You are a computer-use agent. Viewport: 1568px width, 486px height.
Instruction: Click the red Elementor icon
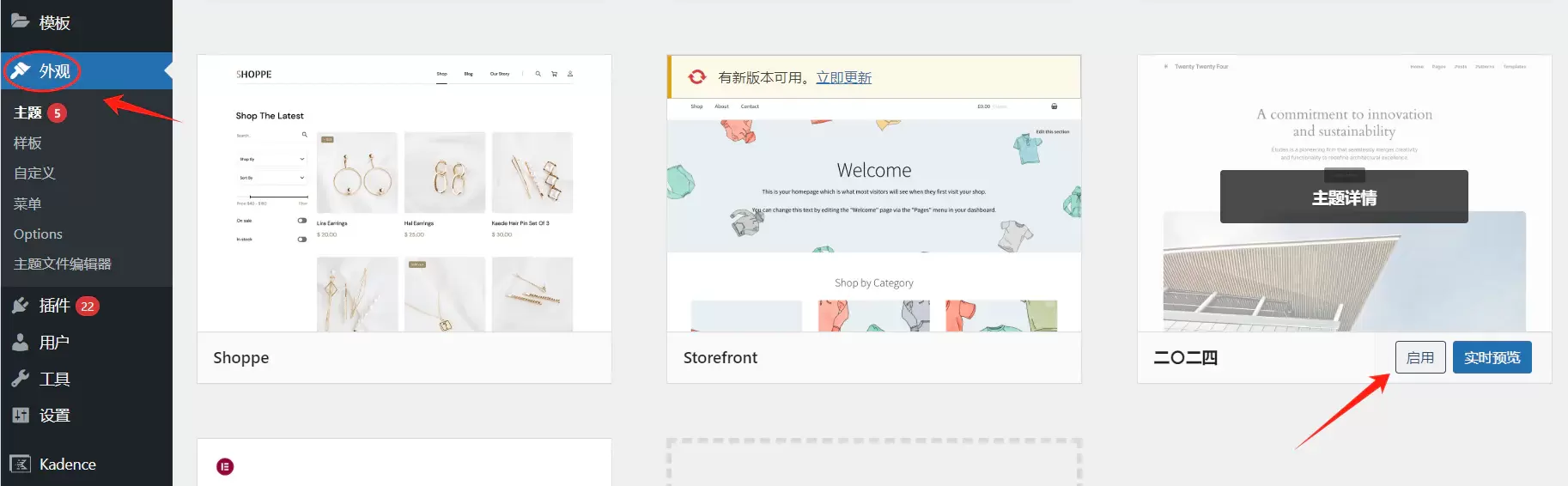tap(225, 467)
